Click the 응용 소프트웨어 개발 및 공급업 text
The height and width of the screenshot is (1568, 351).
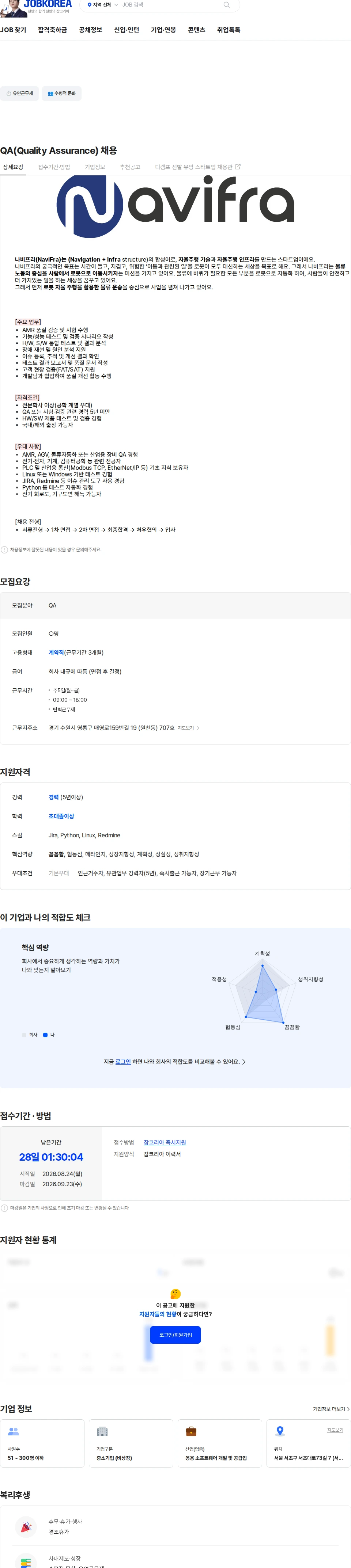(216, 1458)
